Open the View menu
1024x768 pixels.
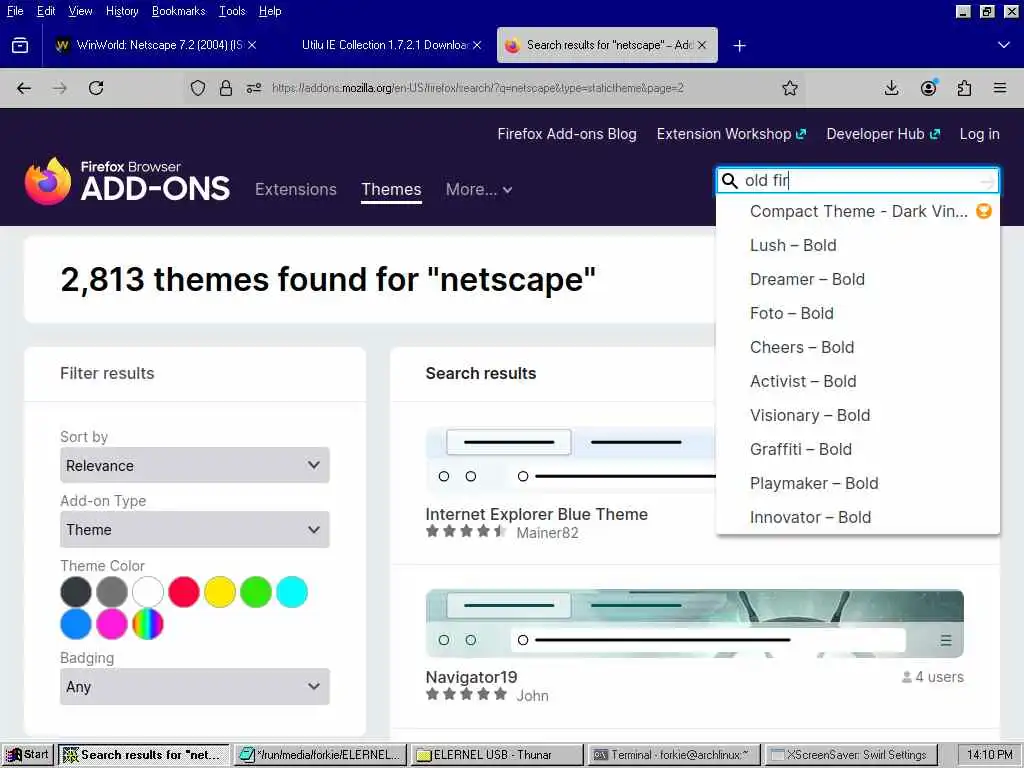pyautogui.click(x=80, y=11)
